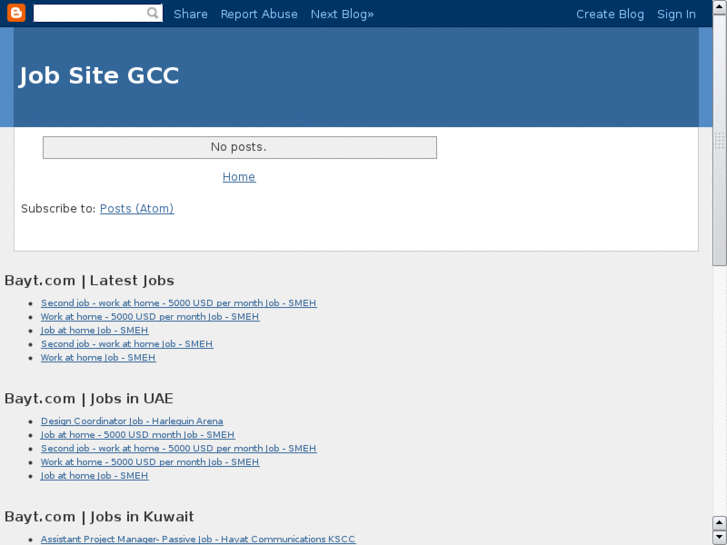The image size is (727, 545).
Task: Open Latest Jobs link Second job - work at home Job
Action: pyautogui.click(x=127, y=344)
